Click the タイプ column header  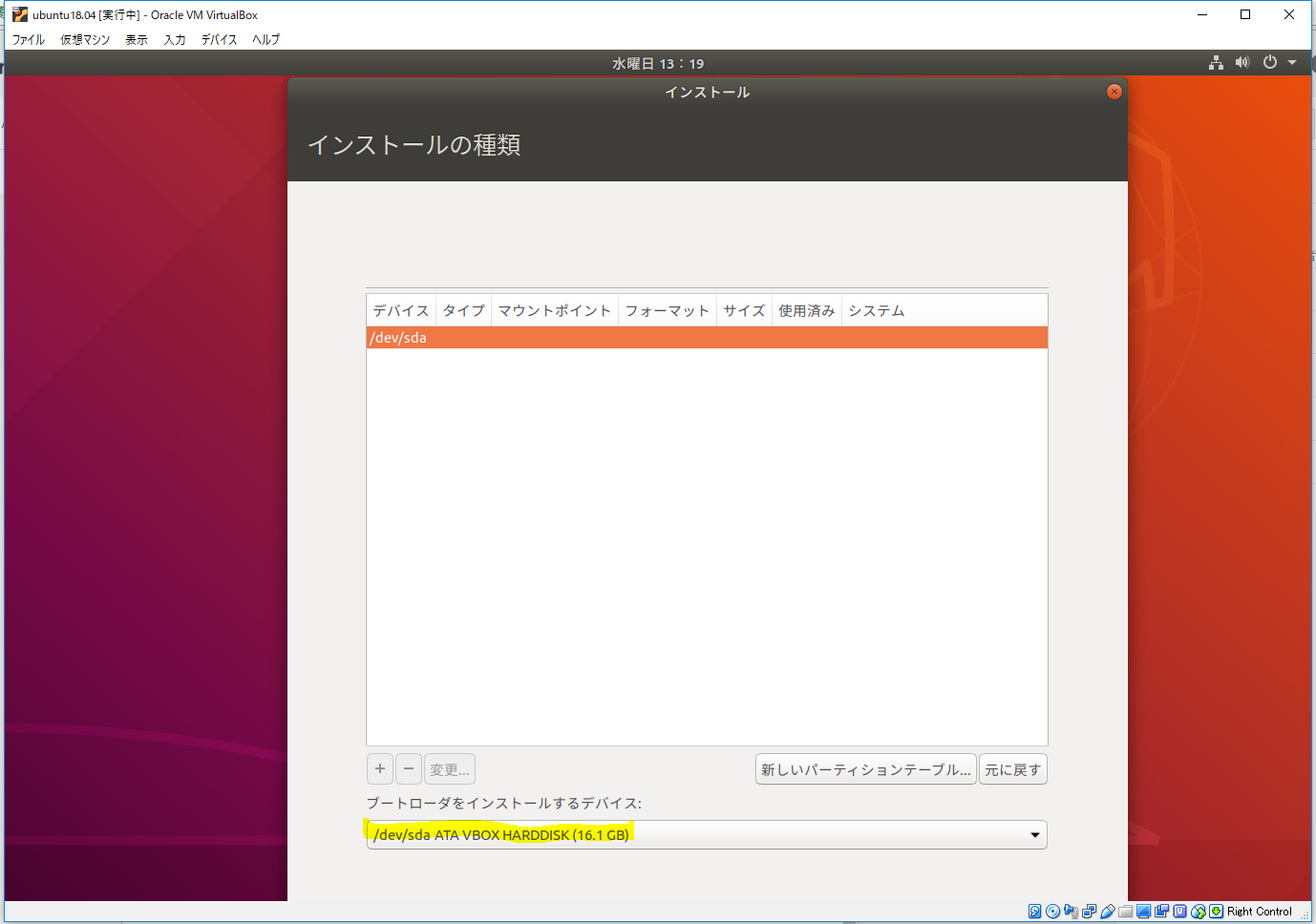point(464,310)
